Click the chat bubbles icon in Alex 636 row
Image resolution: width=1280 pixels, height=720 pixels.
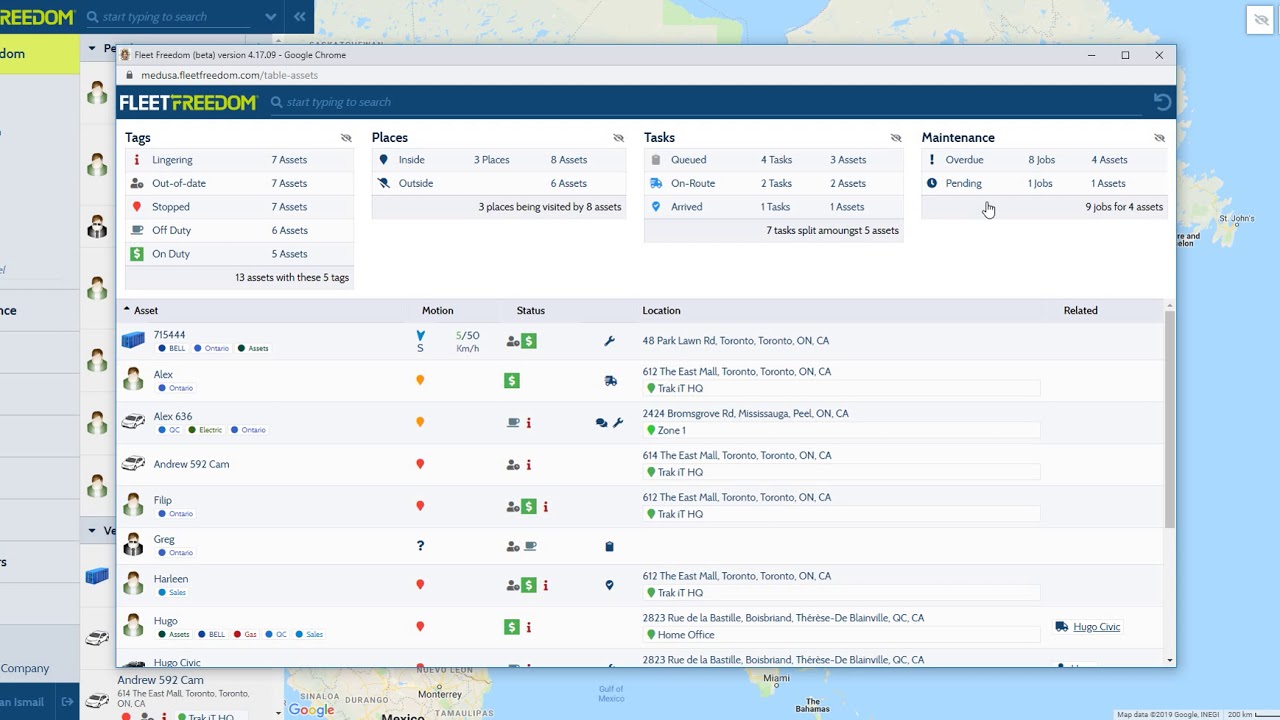601,423
